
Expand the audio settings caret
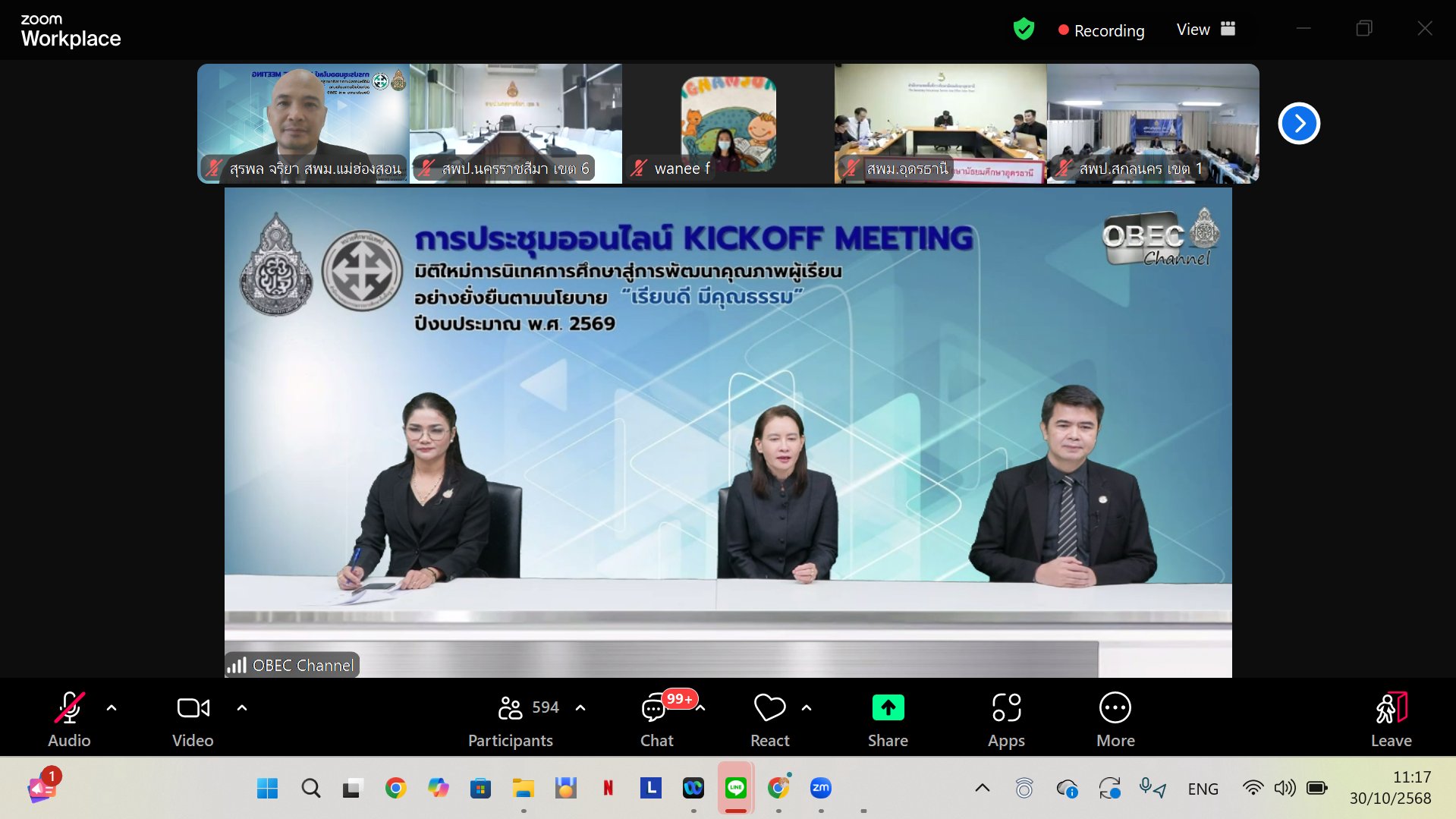point(112,707)
